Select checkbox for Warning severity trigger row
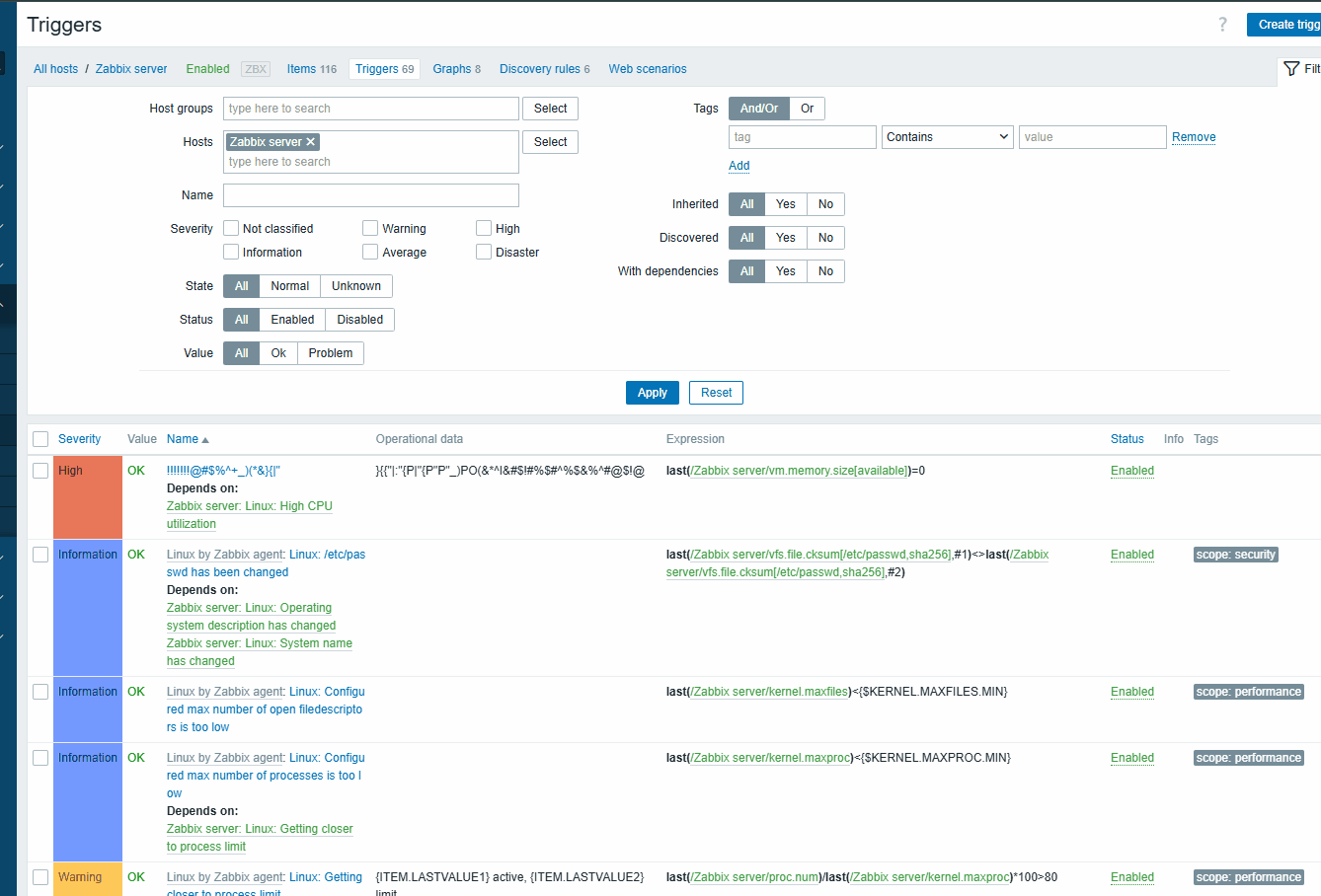 [x=40, y=877]
